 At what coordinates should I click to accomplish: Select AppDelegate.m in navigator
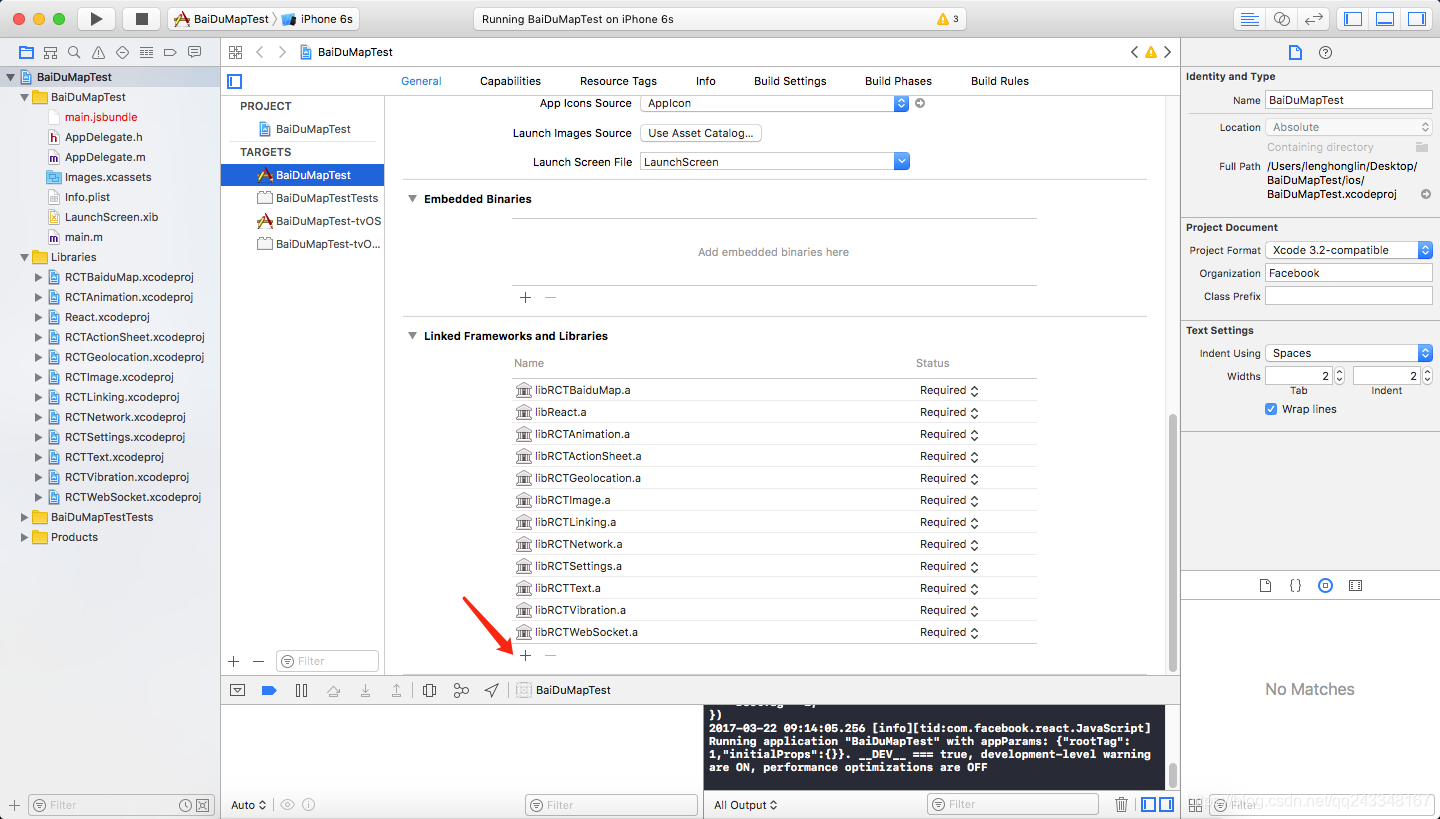pyautogui.click(x=105, y=157)
